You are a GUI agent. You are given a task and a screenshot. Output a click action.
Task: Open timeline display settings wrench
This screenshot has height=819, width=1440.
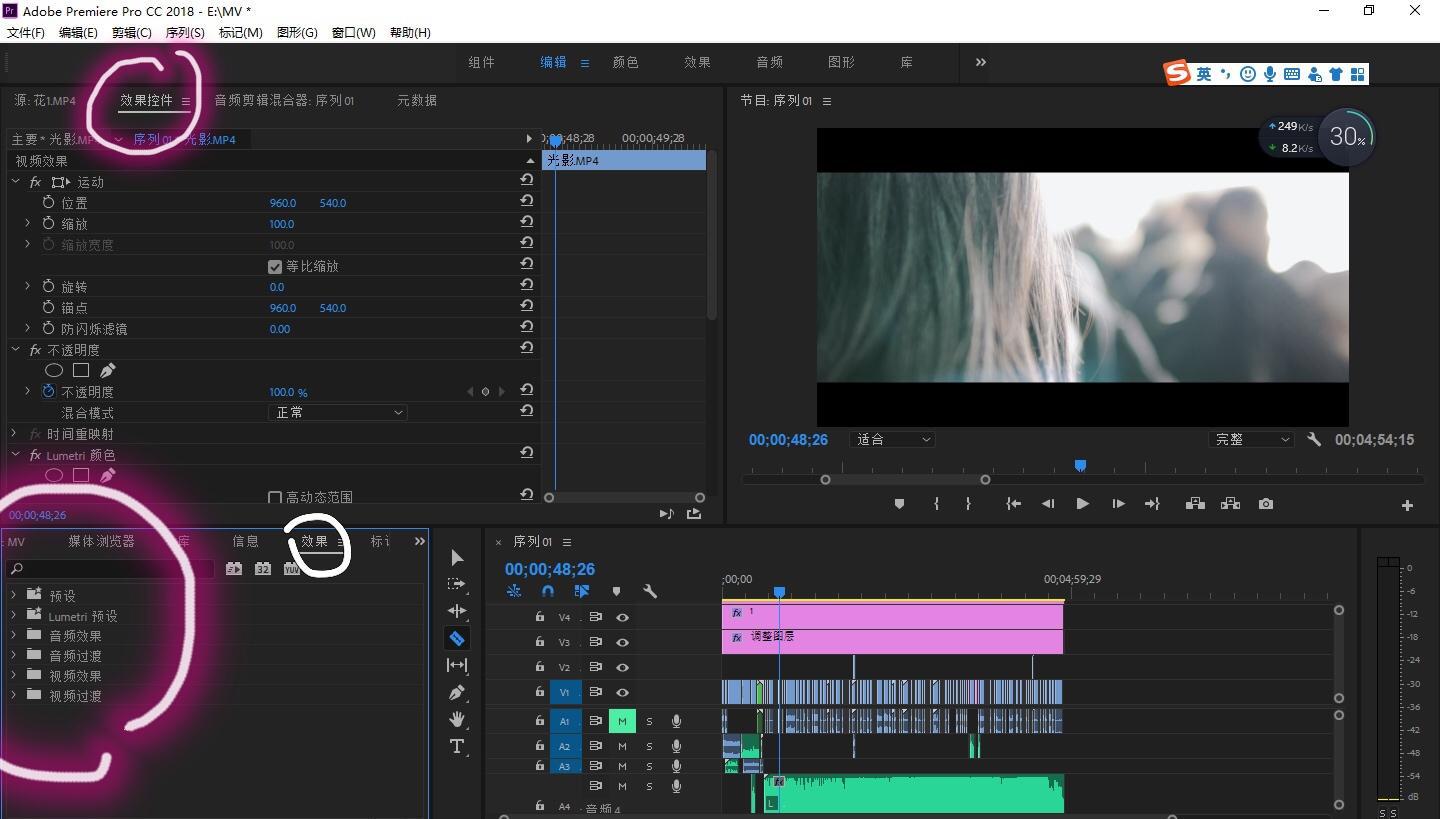(x=650, y=591)
